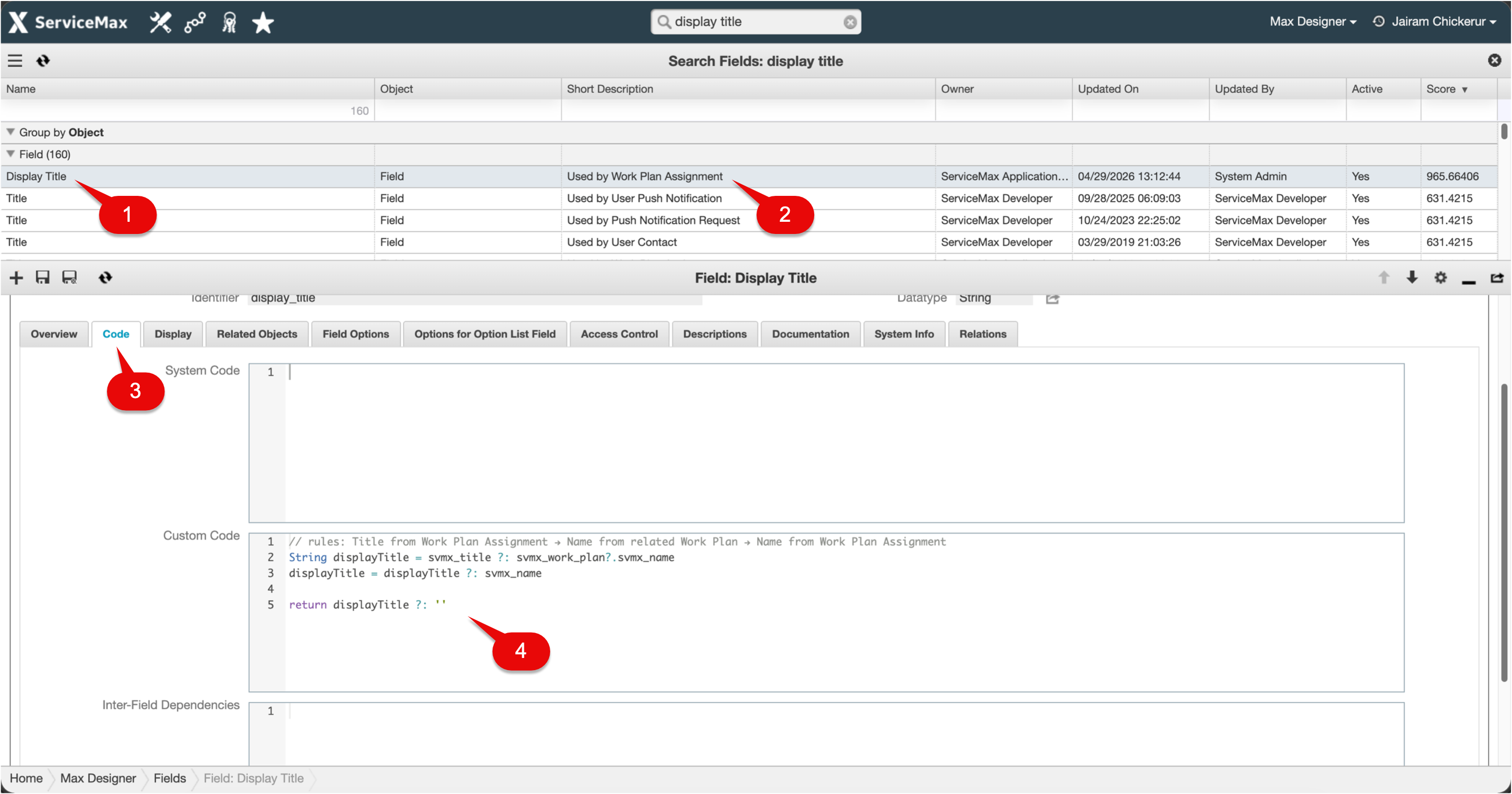Go to next record down arrow
The width and height of the screenshot is (1512, 794).
[x=1411, y=278]
